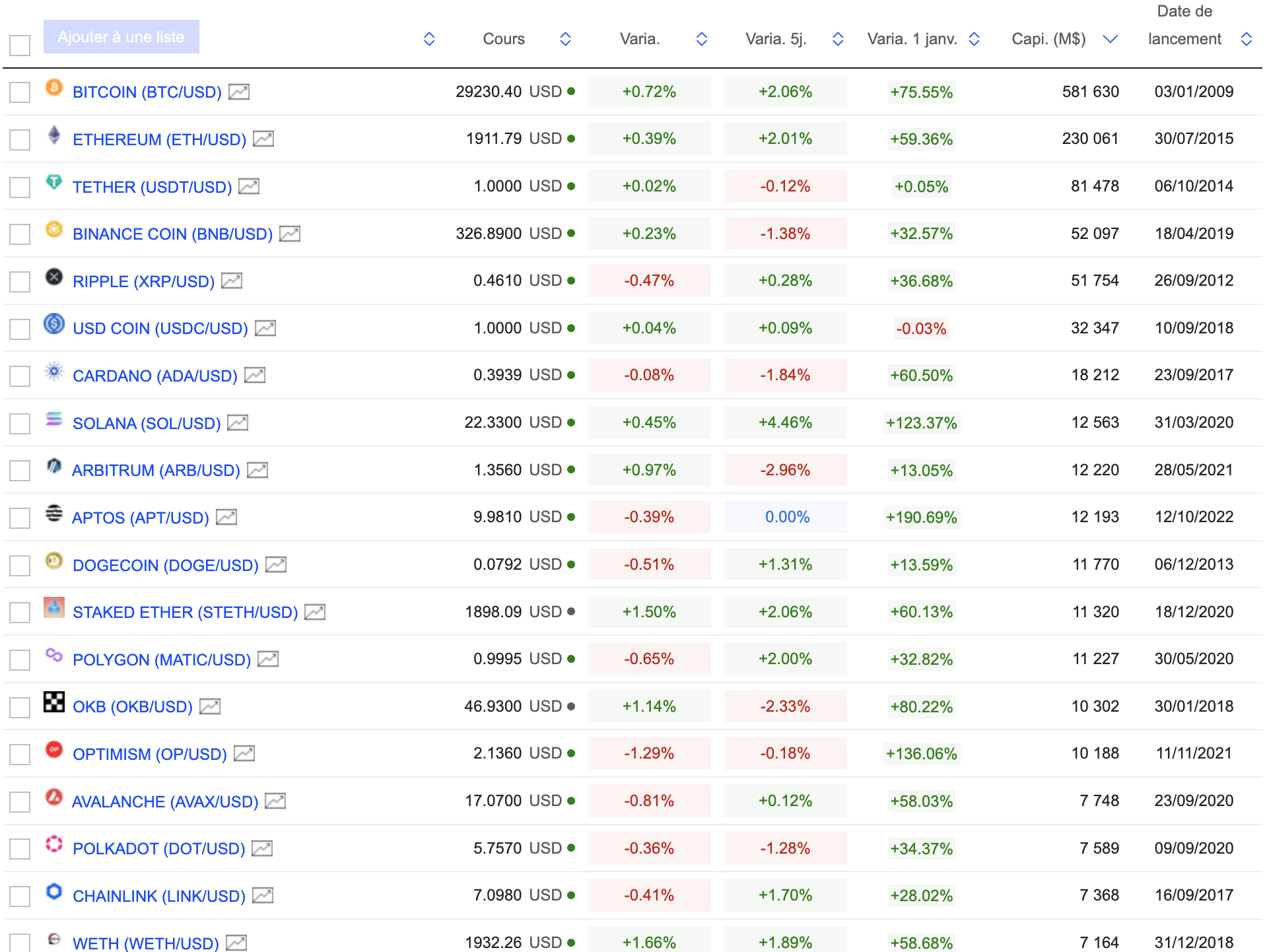This screenshot has height=952, width=1265.
Task: Open the Polkadot chart icon
Action: 262,848
